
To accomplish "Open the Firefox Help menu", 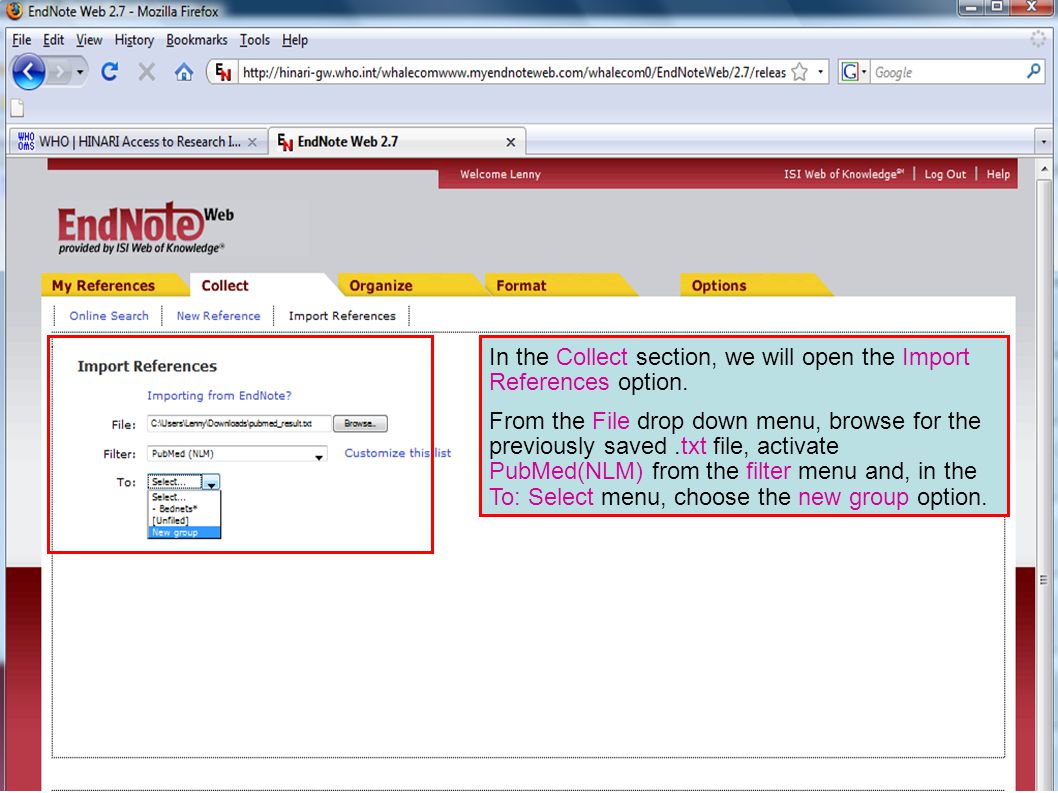I will pyautogui.click(x=295, y=40).
